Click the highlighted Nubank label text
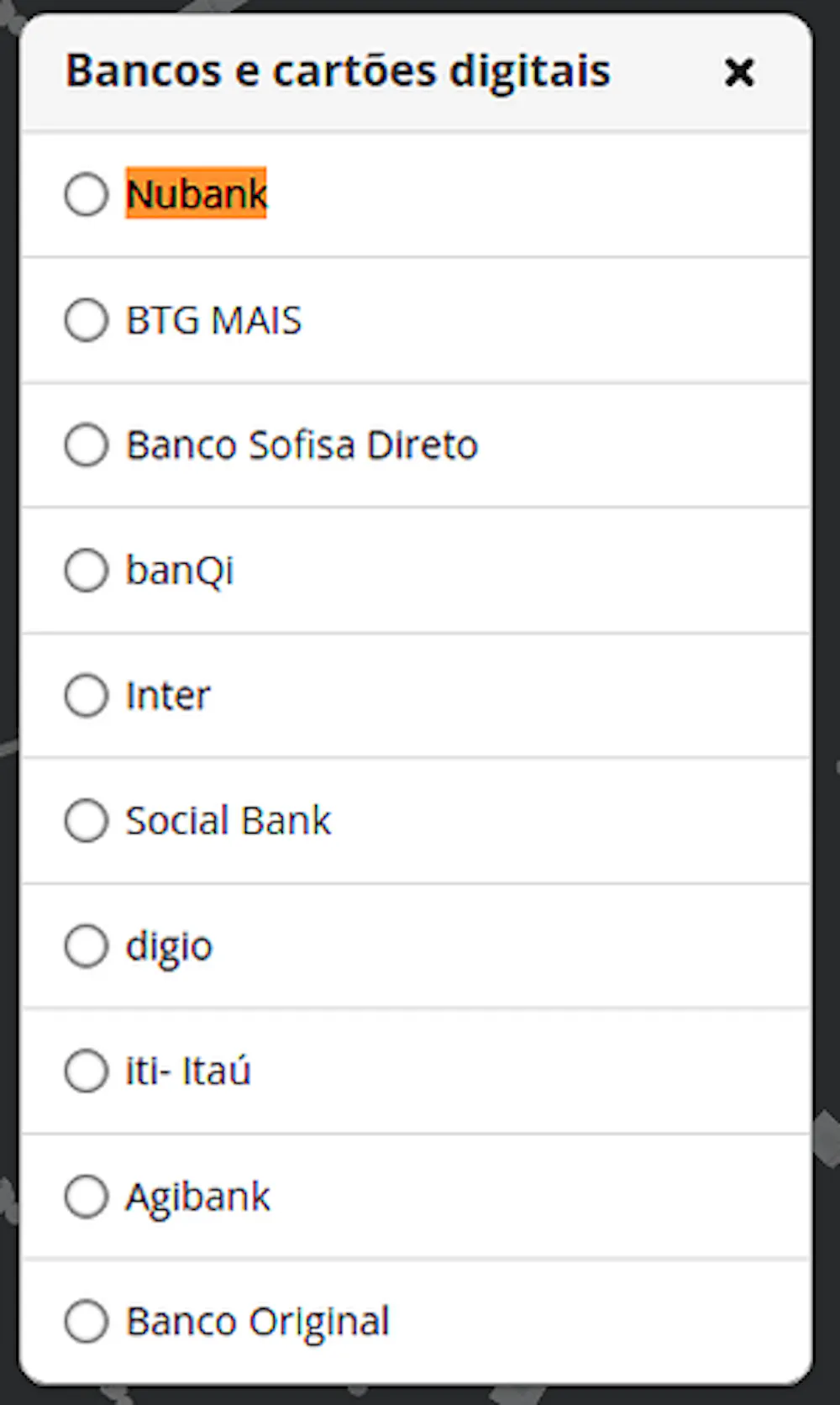The height and width of the screenshot is (1405, 840). click(x=197, y=194)
